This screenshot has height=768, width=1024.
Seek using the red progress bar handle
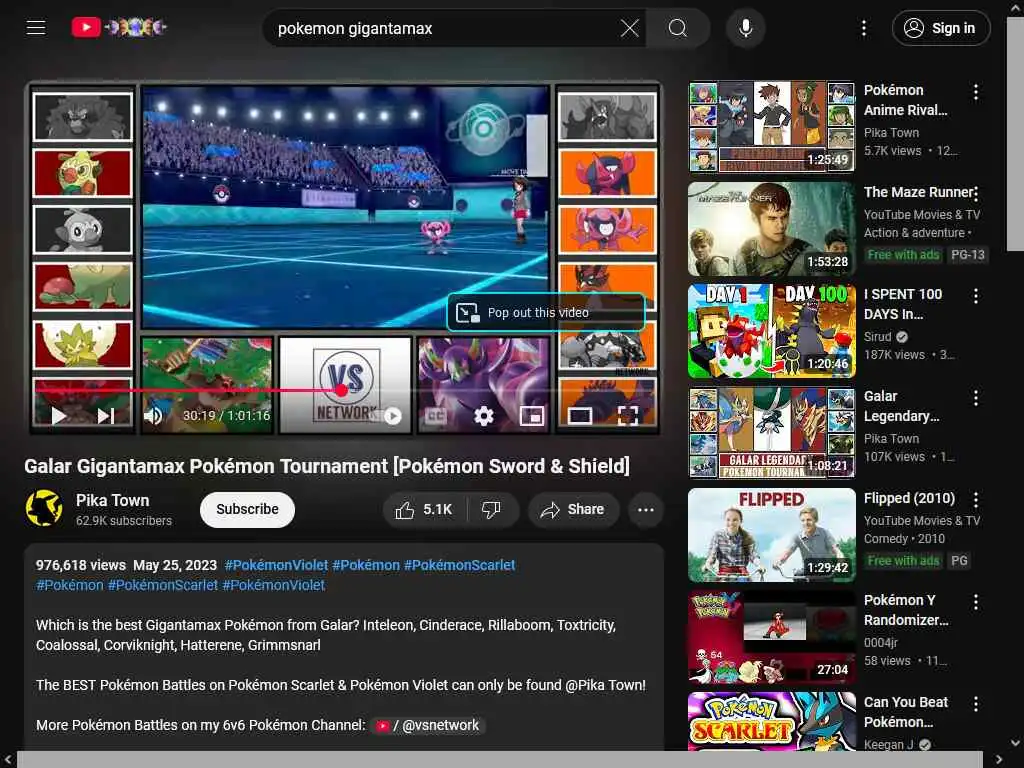(x=342, y=391)
